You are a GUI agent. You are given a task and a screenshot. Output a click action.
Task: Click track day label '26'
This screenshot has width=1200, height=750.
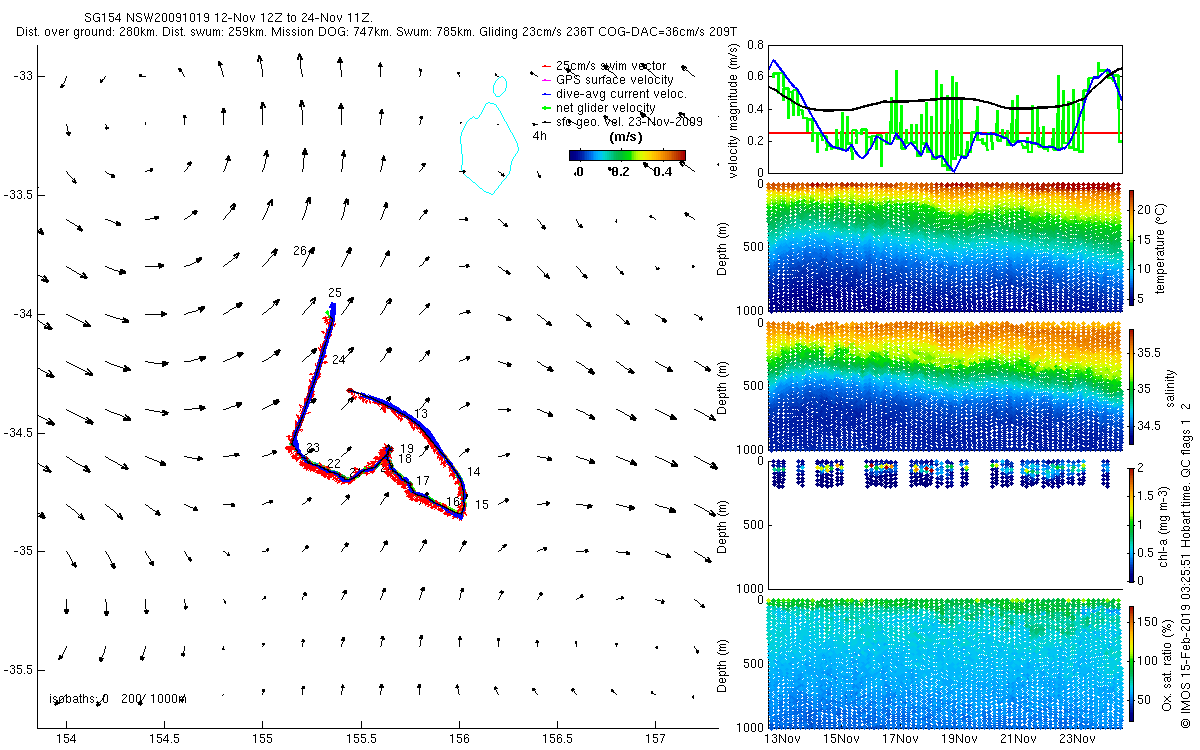299,250
